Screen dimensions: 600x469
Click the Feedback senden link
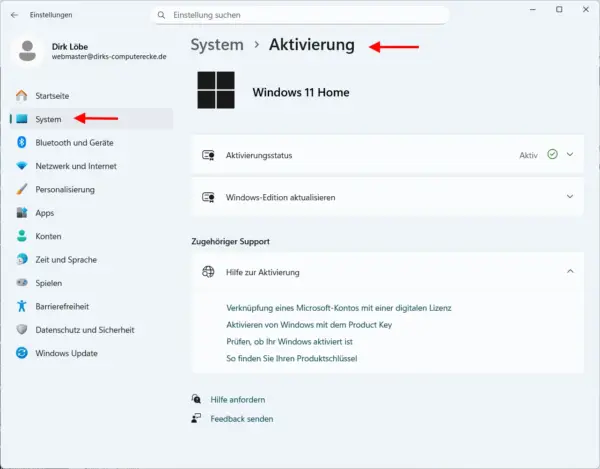242,419
